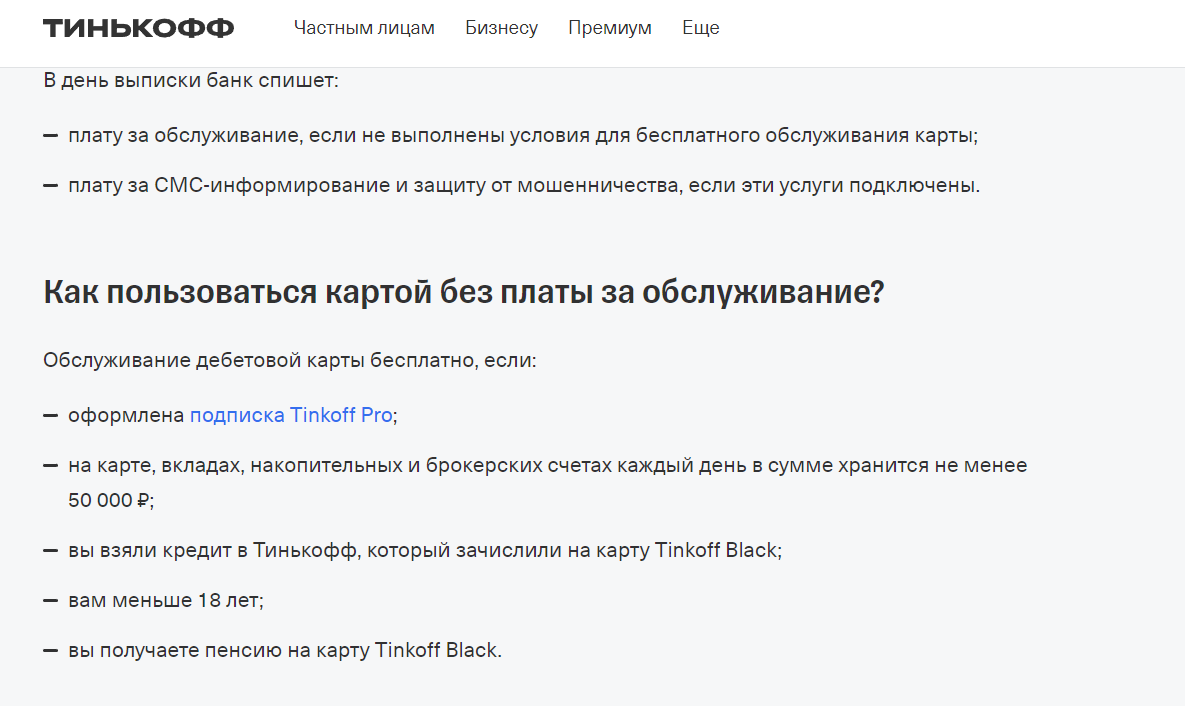Click the накопительных и брокерских счетах line
The height and width of the screenshot is (706, 1185).
[x=547, y=465]
